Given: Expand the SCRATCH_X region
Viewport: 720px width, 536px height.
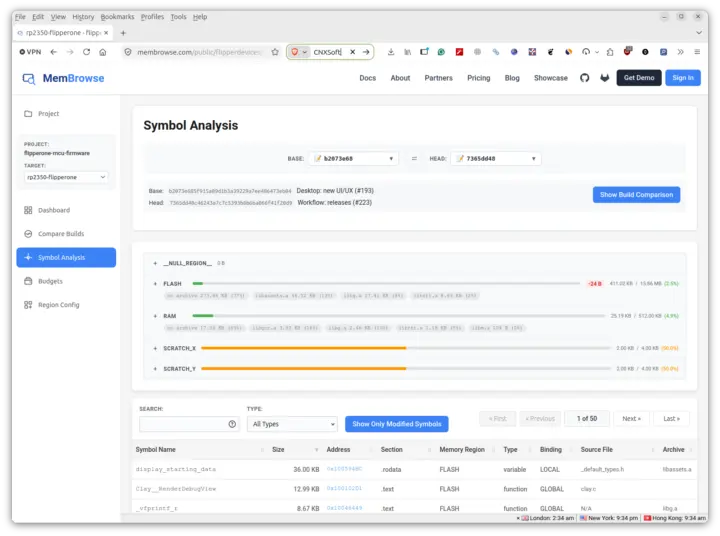Looking at the screenshot, I should (155, 348).
